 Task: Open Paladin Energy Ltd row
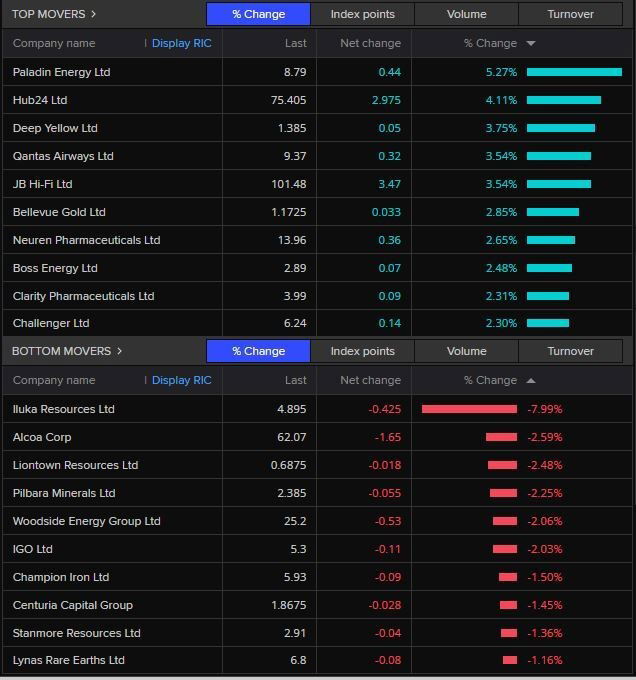pyautogui.click(x=61, y=72)
